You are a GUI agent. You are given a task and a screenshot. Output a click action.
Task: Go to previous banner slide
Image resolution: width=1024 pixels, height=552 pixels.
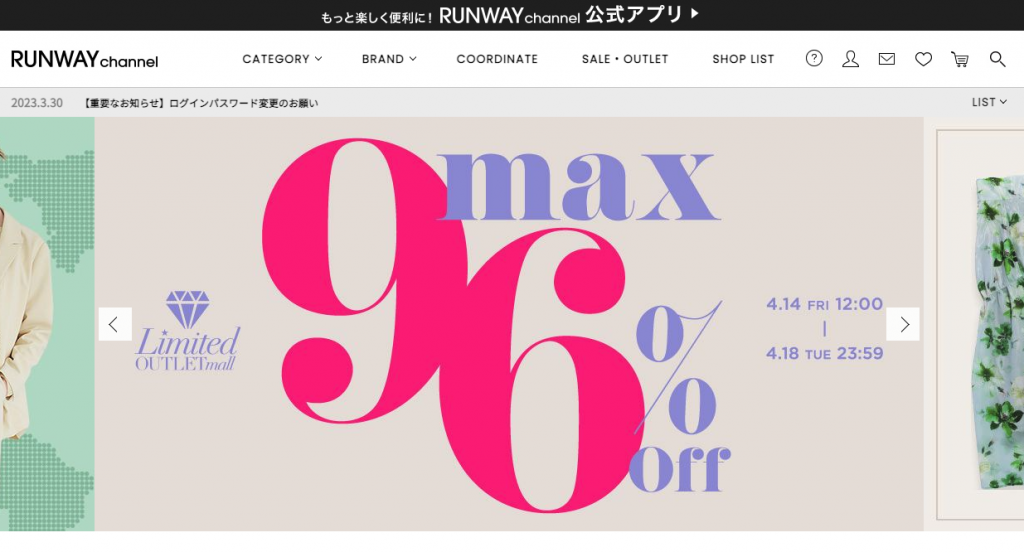click(115, 324)
